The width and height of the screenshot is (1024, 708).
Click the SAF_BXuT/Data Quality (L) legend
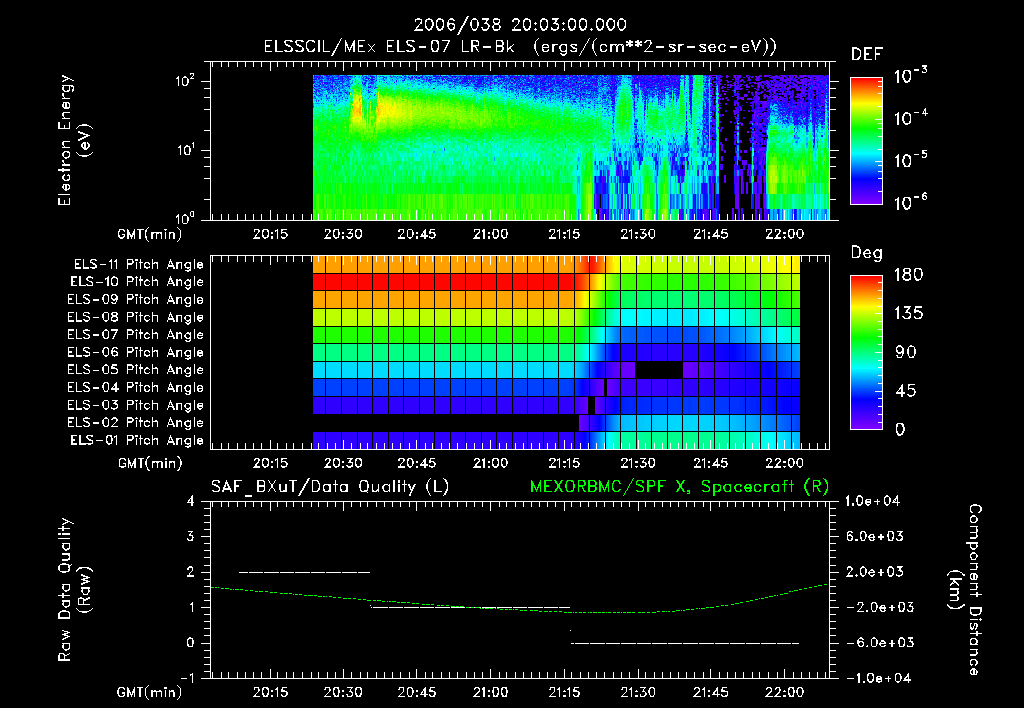[330, 487]
